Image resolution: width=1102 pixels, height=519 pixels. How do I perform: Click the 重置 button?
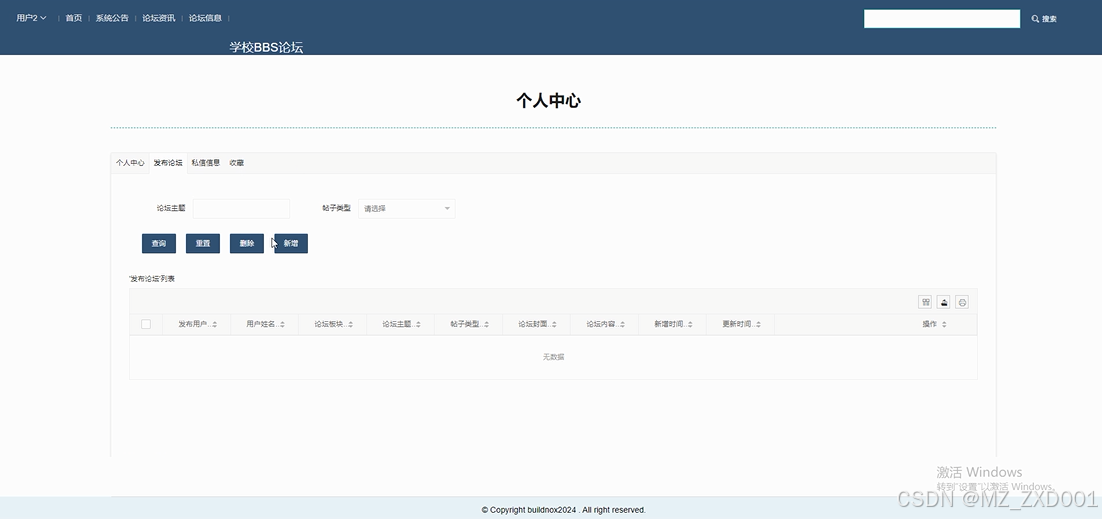[x=203, y=243]
